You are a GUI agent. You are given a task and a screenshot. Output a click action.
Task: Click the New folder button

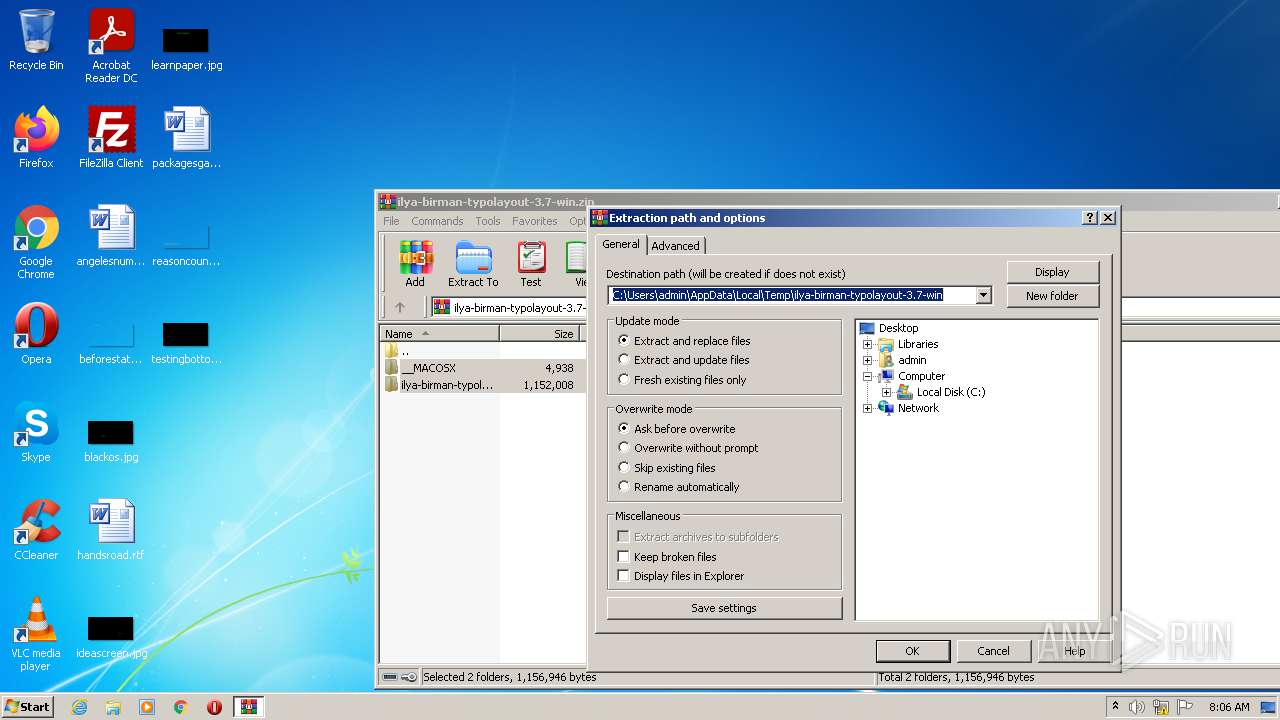pyautogui.click(x=1052, y=296)
